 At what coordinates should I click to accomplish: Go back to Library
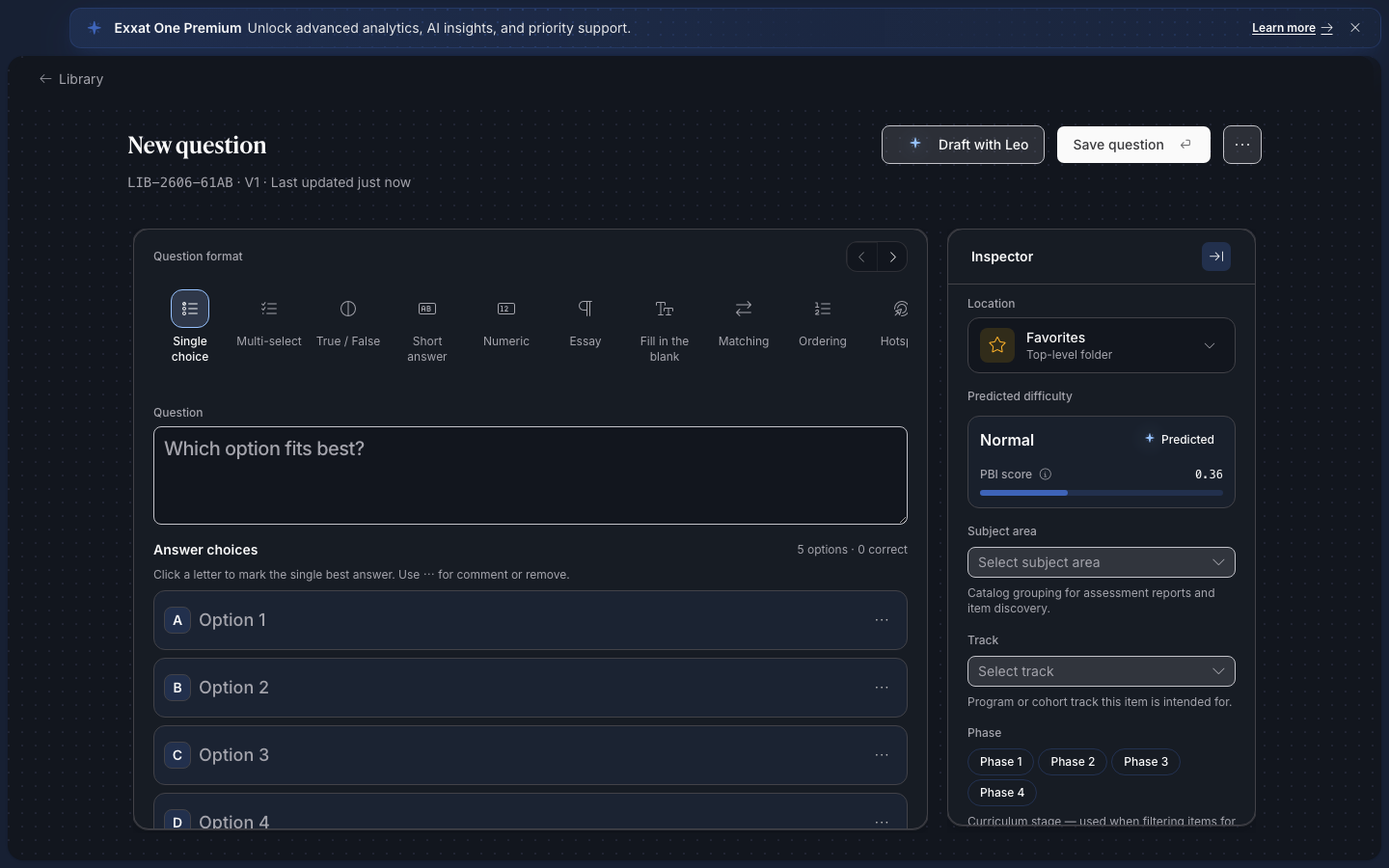pos(71,79)
